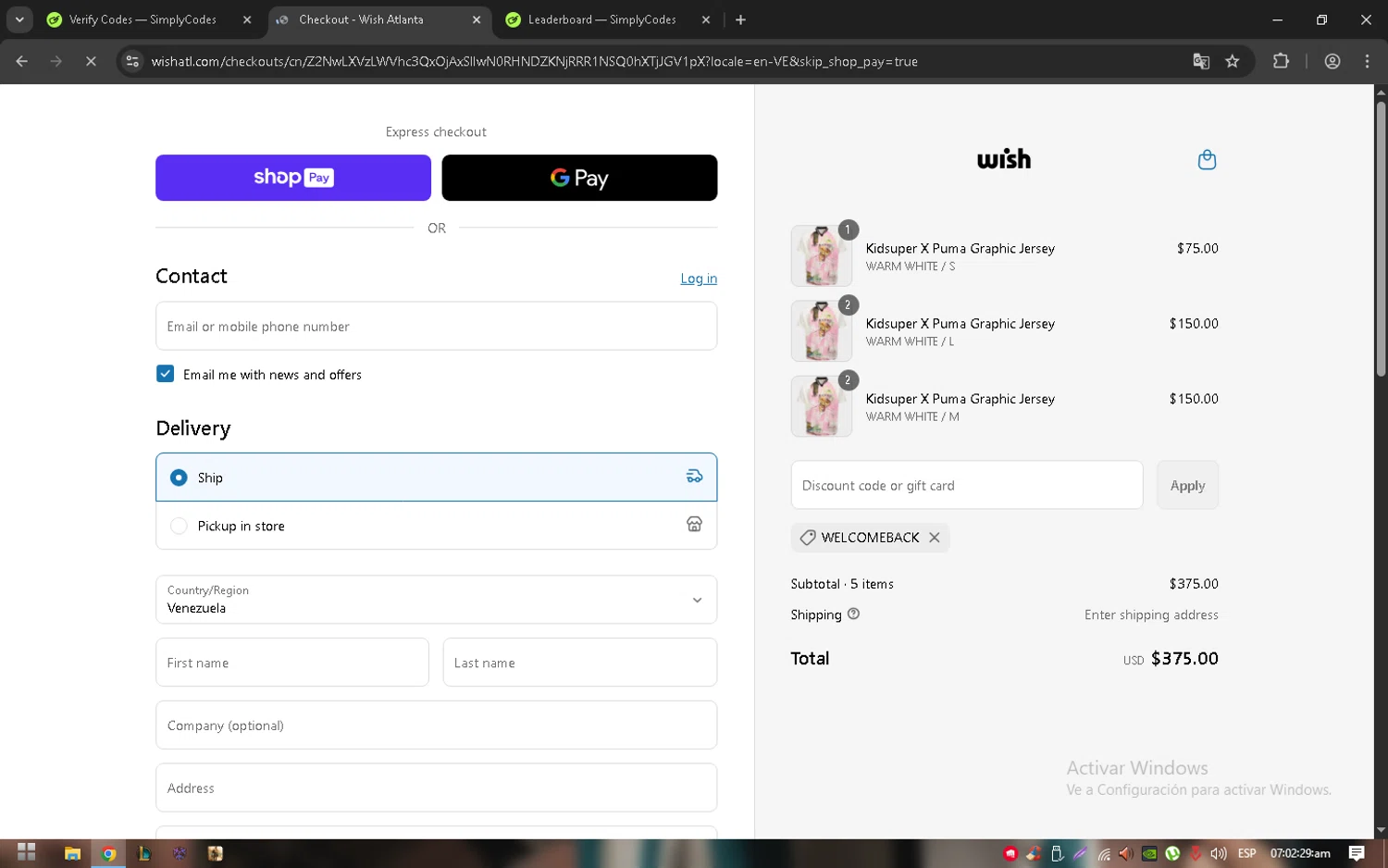Open the Windows Start menu
1388x868 pixels.
click(x=26, y=853)
